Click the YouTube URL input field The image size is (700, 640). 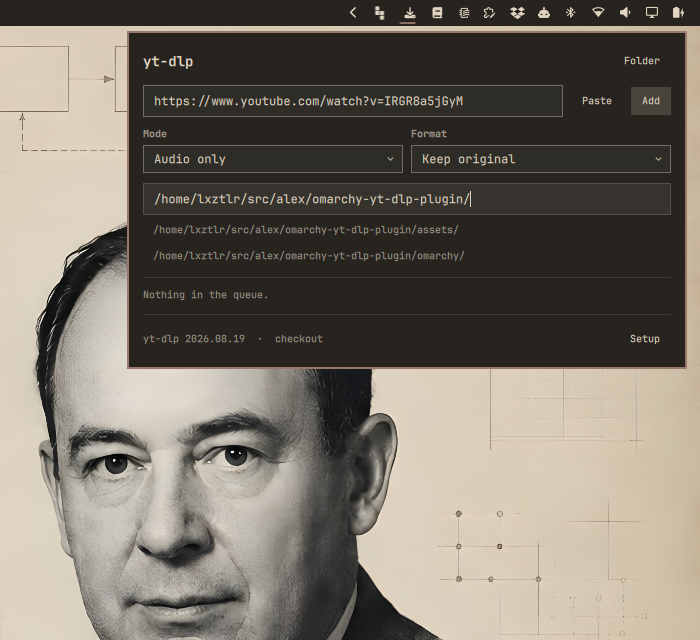[353, 101]
